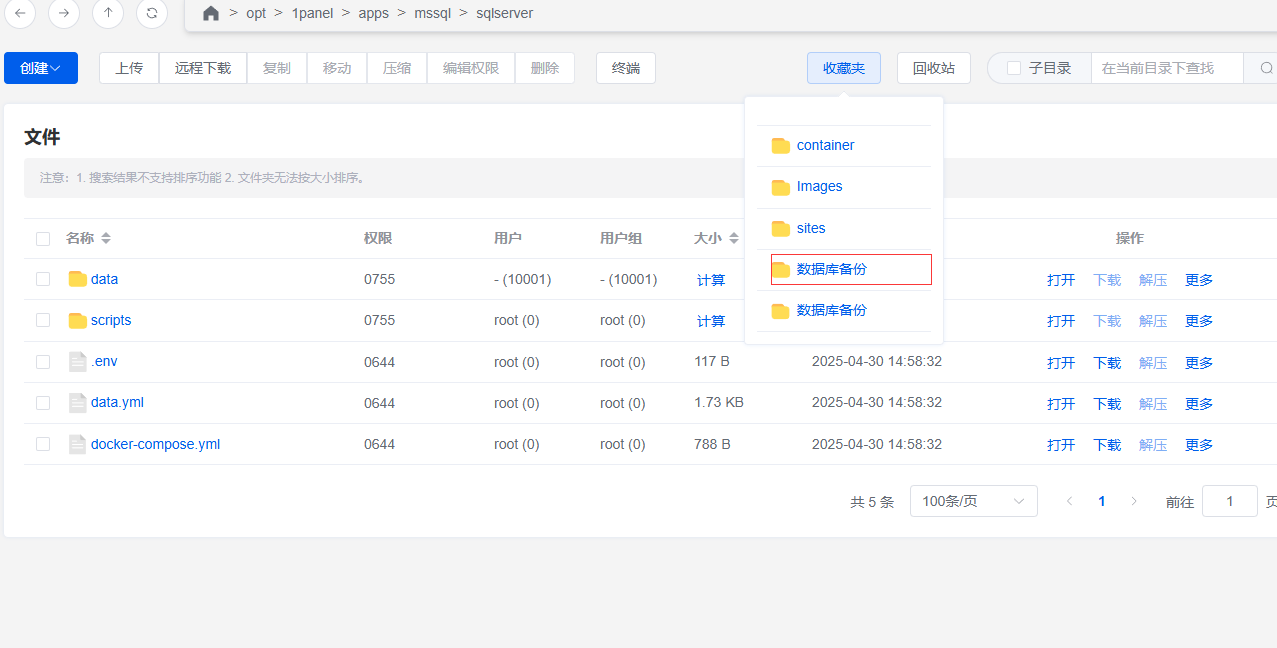Click the container favorite folder icon
Screen dimensions: 1277x648
tap(781, 145)
